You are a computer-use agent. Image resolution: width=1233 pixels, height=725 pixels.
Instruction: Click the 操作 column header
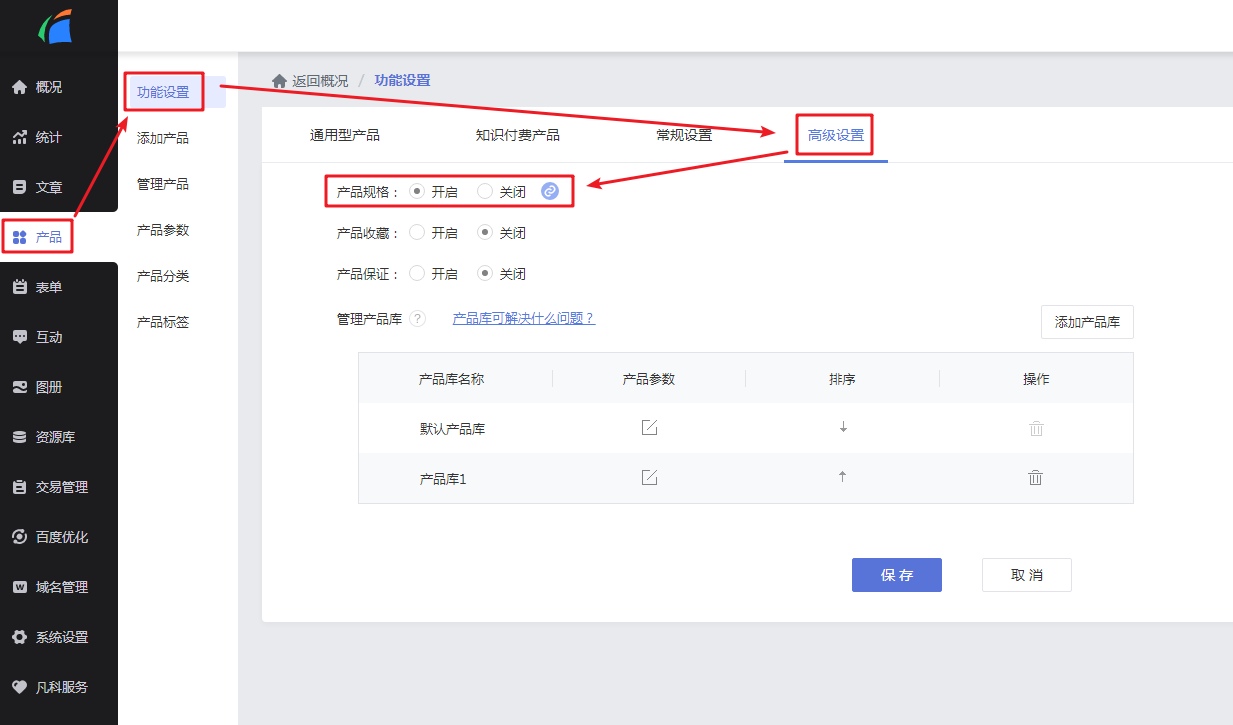(1036, 379)
